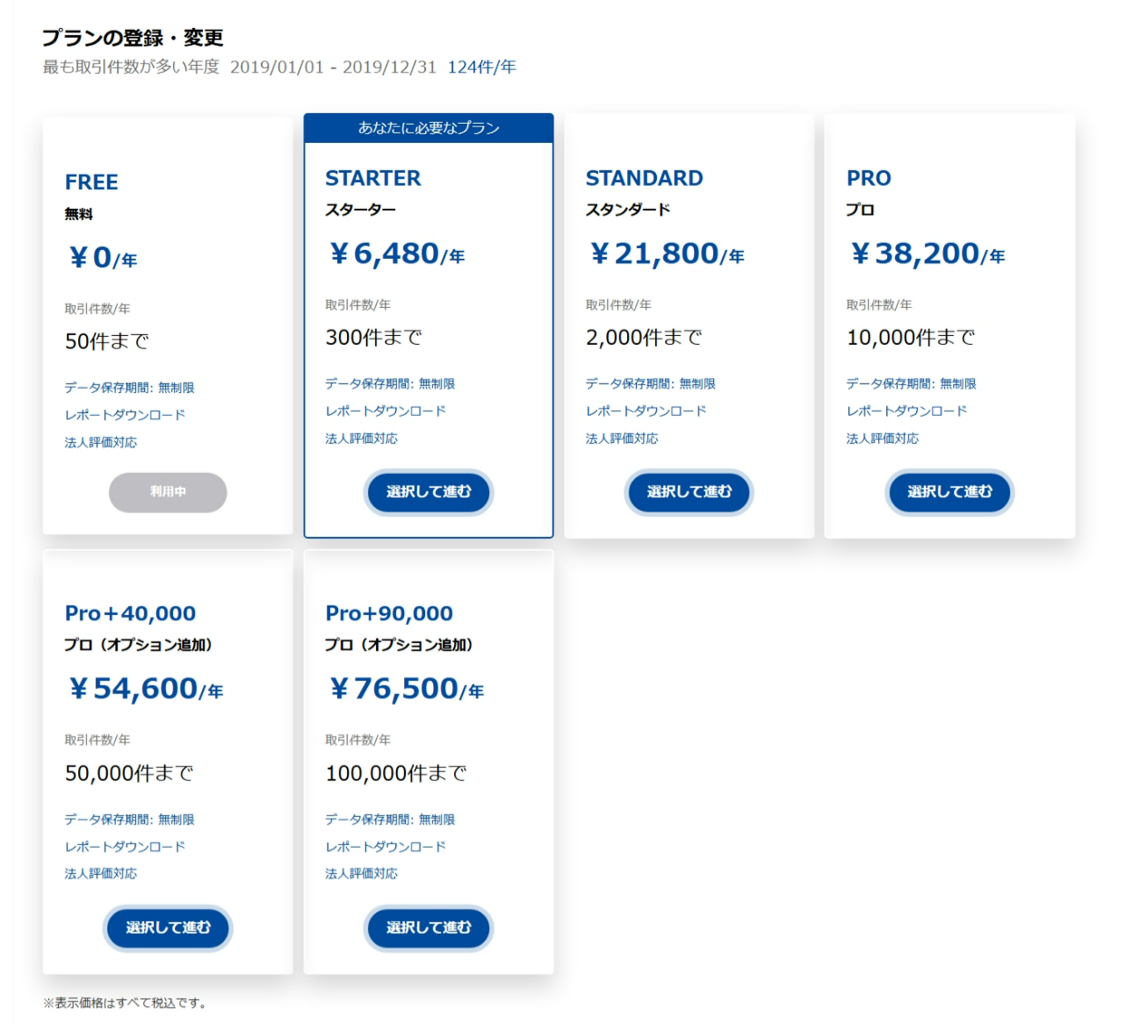The height and width of the screenshot is (1031, 1136).
Task: Click the Pro+90,000 plan heading
Action: coord(389,614)
